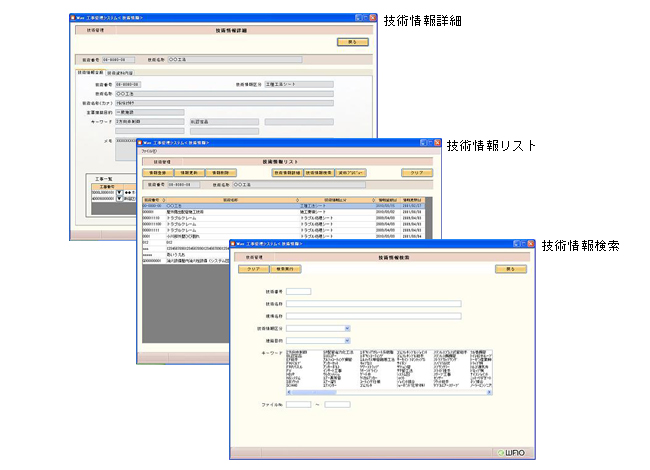Open the ファイル menu in 技術情報リスト
The height and width of the screenshot is (470, 650).
[149, 151]
